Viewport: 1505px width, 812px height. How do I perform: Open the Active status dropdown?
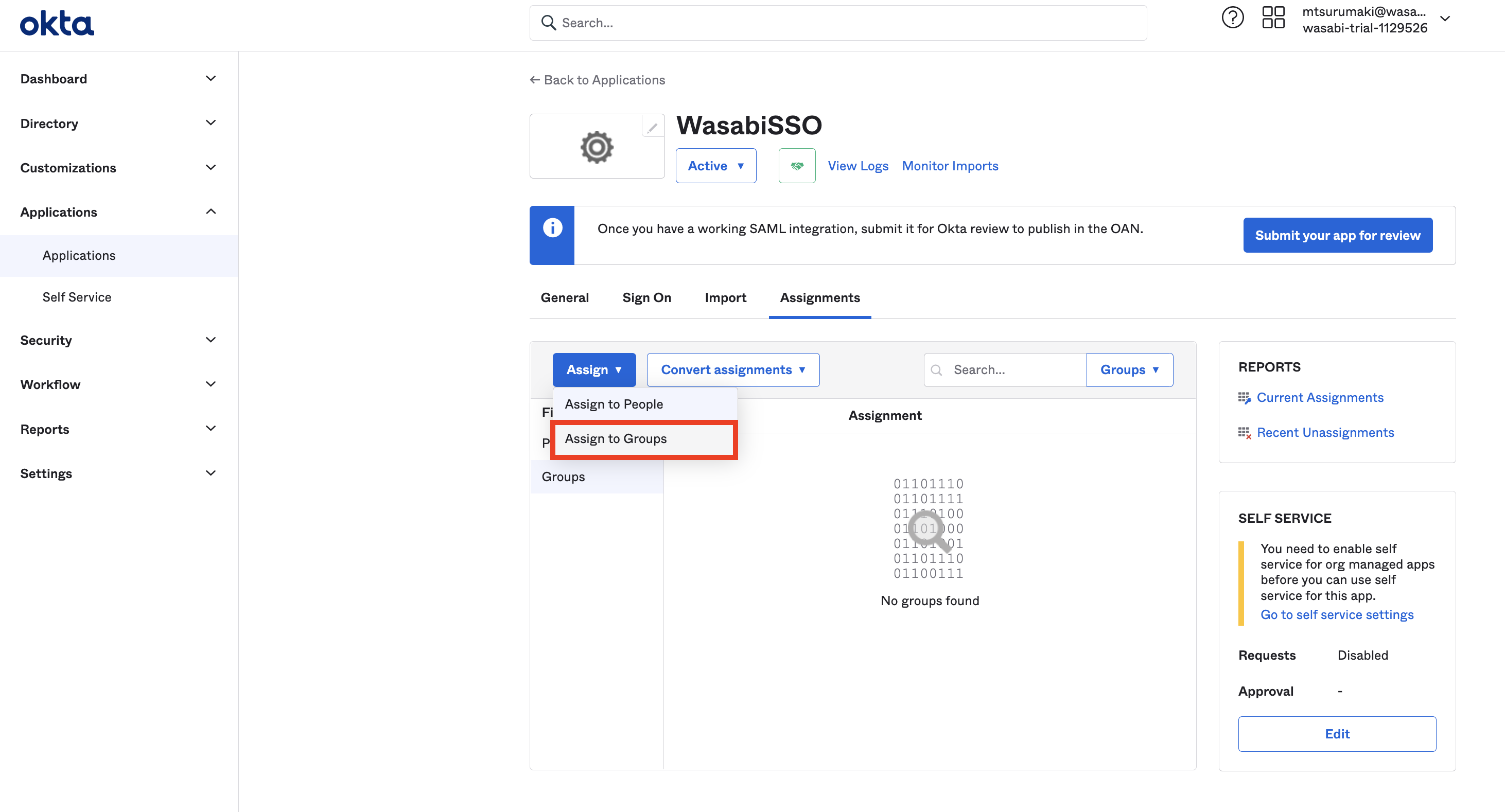tap(715, 166)
